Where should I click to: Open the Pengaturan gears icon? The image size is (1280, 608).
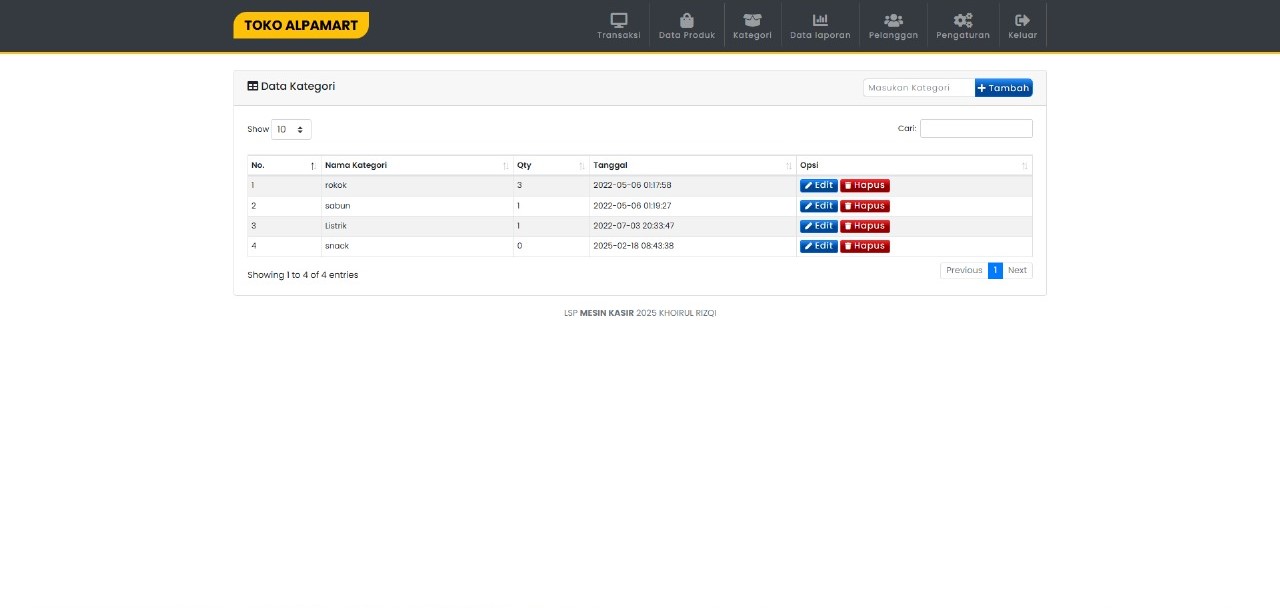[963, 20]
